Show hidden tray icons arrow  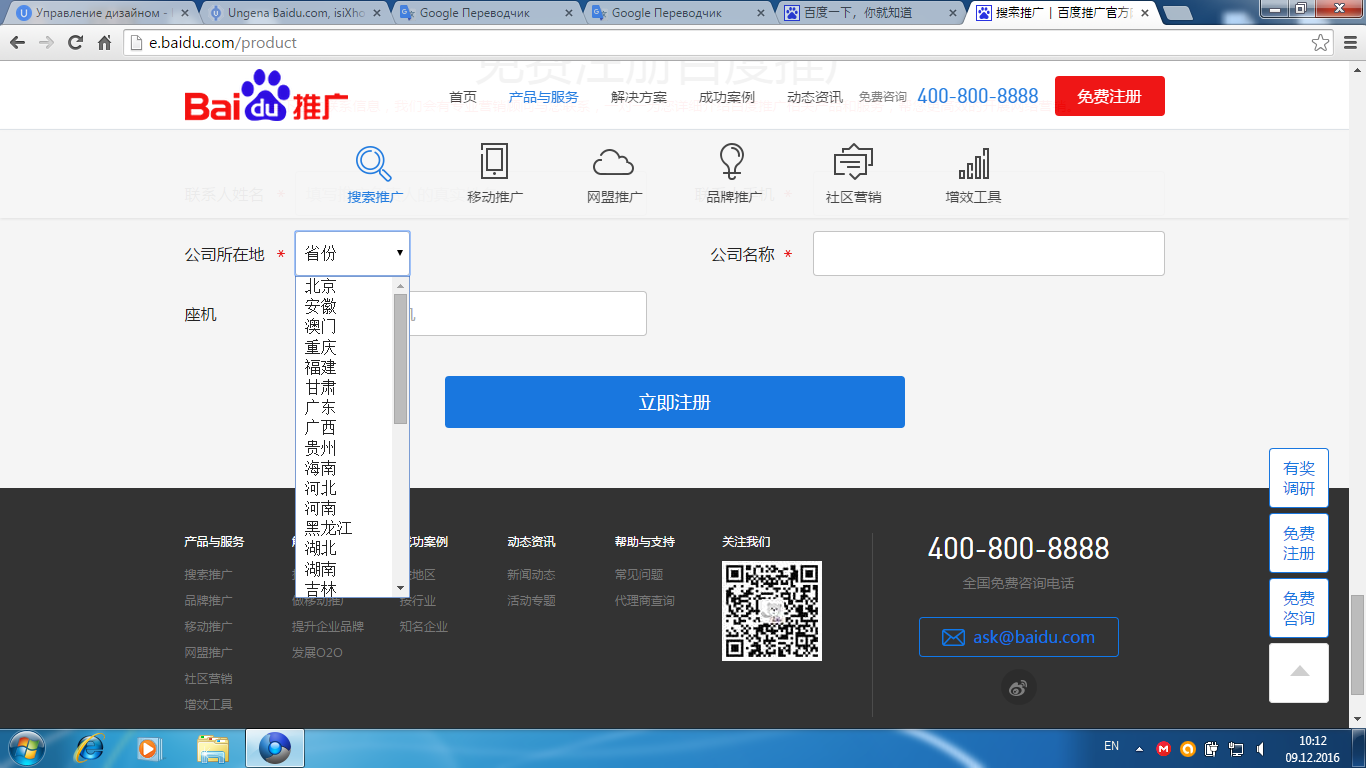tap(1139, 748)
